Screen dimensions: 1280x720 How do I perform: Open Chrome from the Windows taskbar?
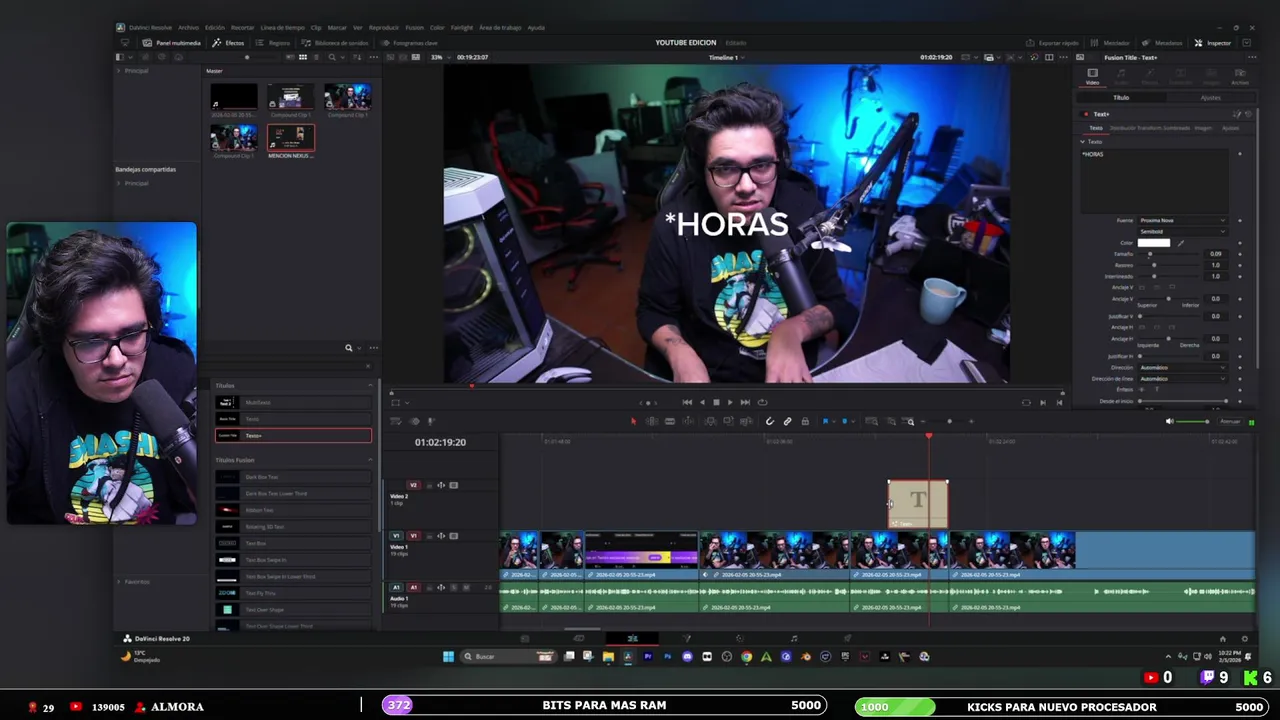[747, 656]
